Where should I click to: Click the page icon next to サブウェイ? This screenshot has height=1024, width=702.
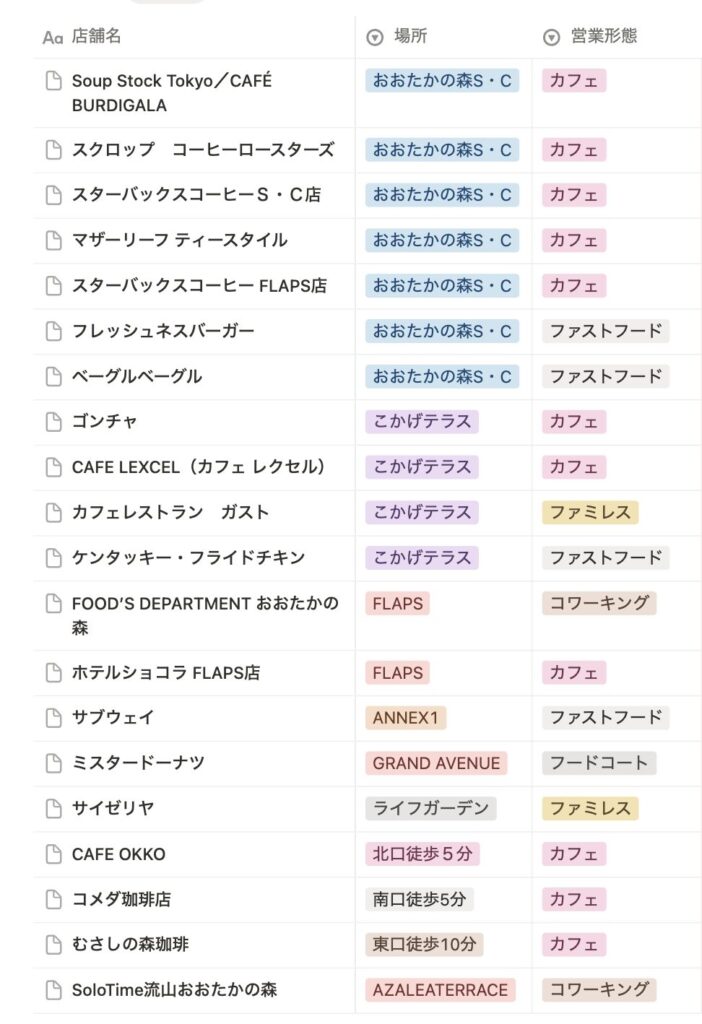tap(54, 717)
